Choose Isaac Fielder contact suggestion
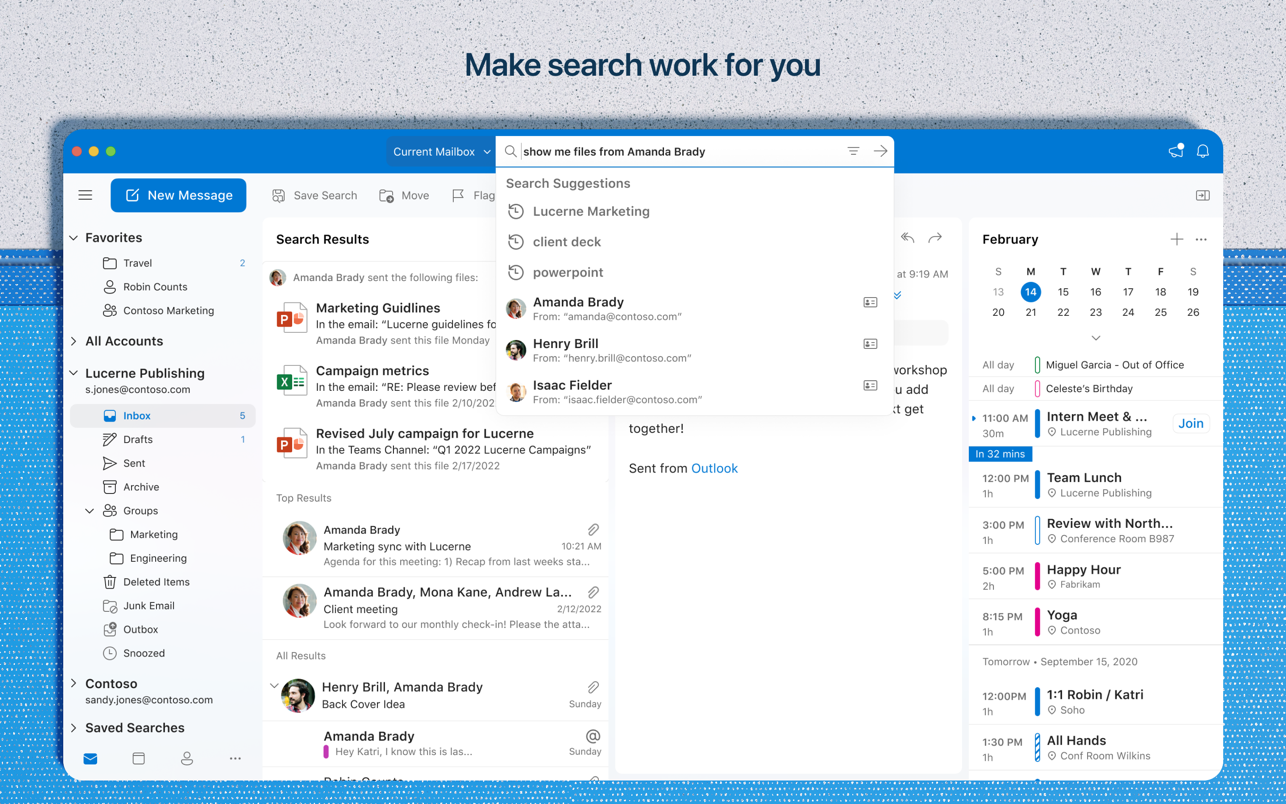 (694, 391)
